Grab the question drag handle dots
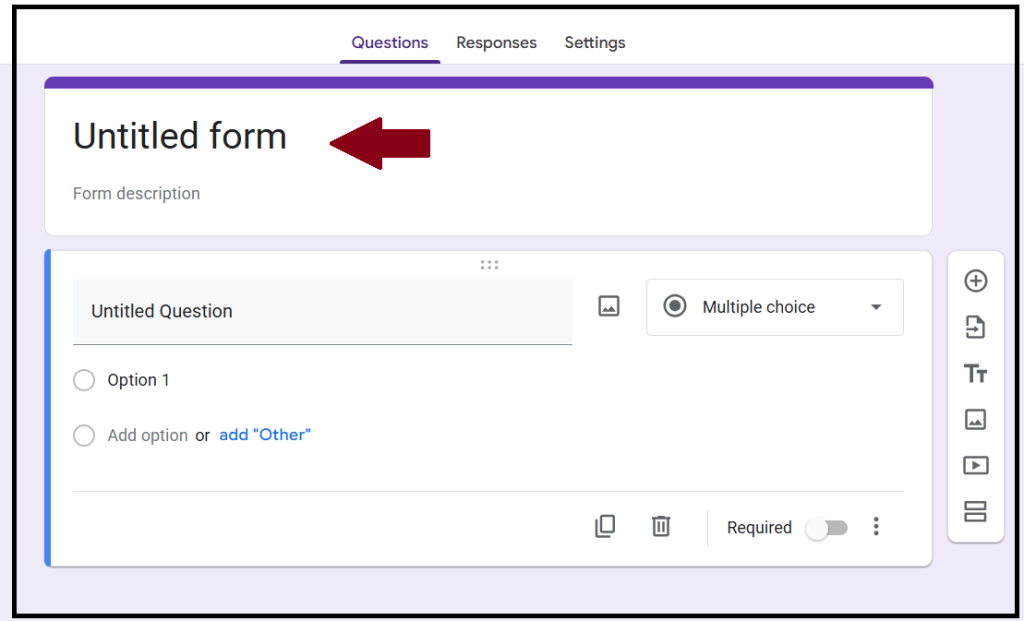Viewport: 1024px width, 621px height. [x=489, y=265]
